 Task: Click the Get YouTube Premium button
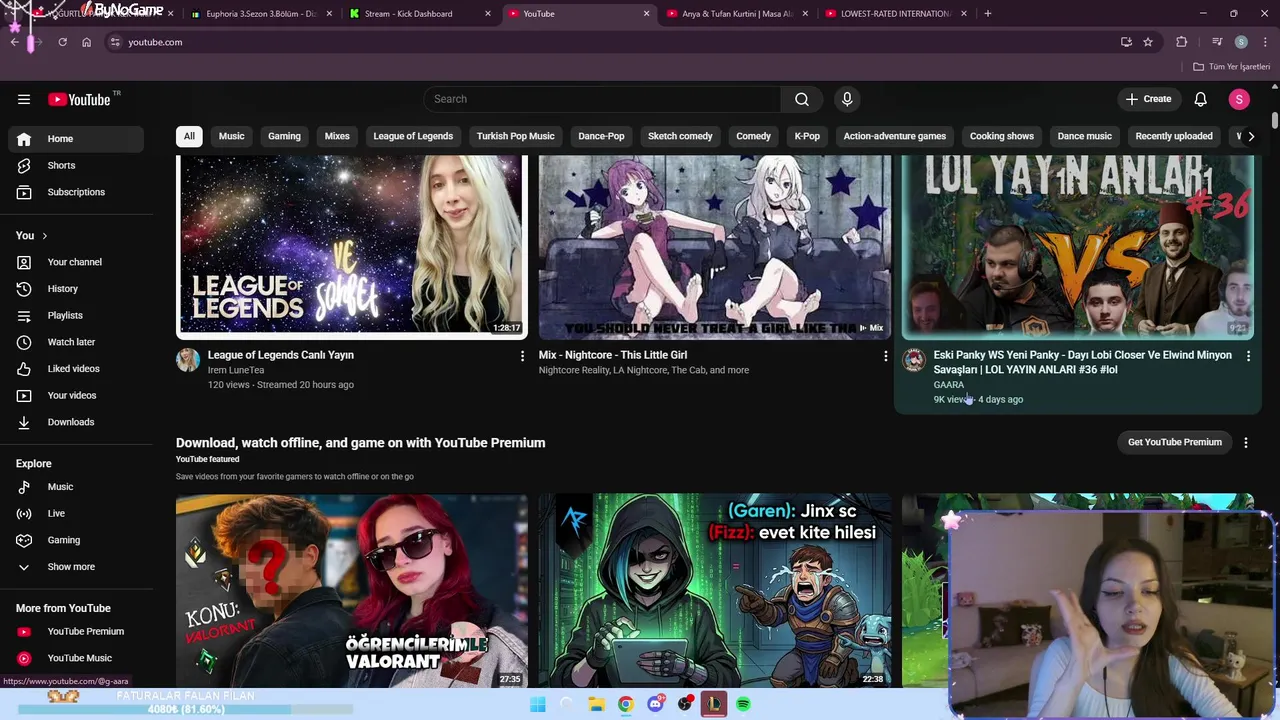point(1175,442)
